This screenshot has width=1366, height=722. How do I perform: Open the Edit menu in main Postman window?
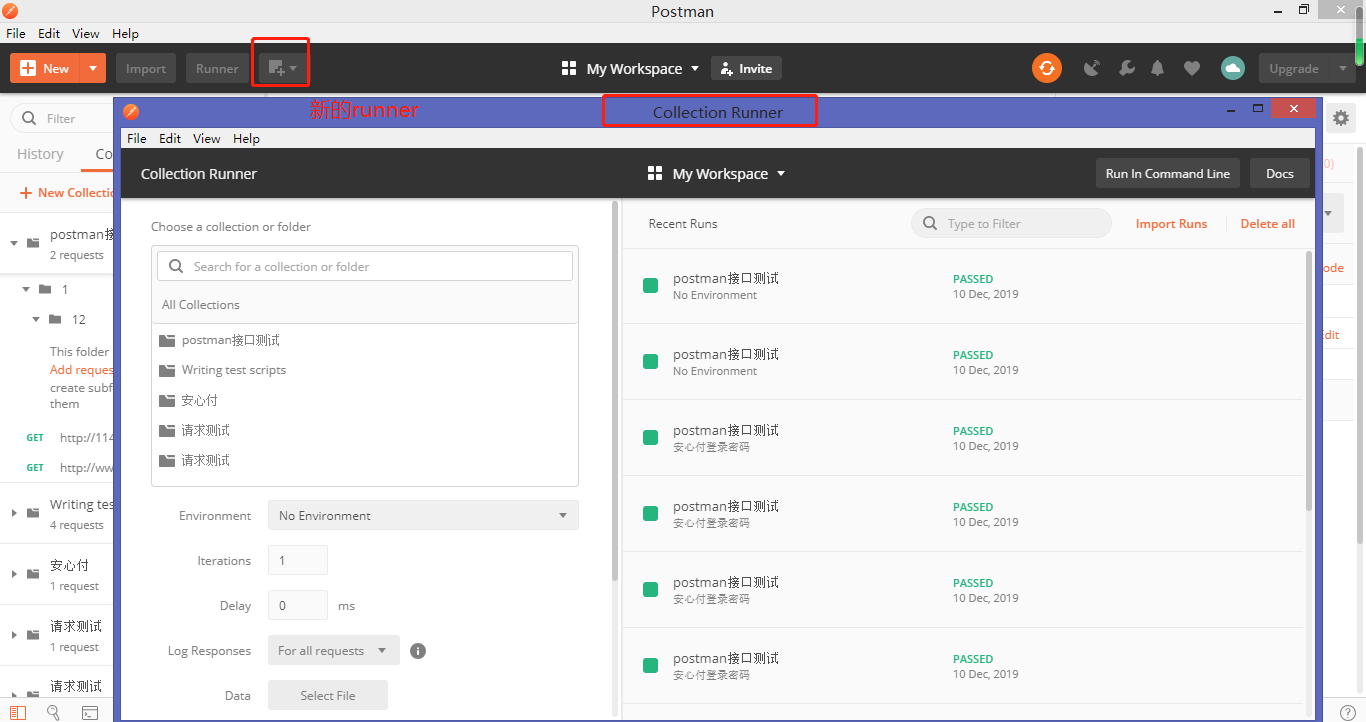tap(49, 33)
